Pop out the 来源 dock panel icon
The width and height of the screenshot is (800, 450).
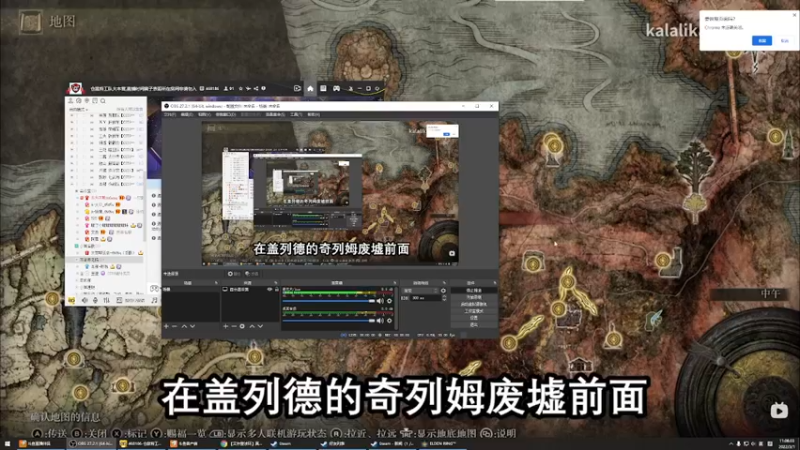pos(277,283)
